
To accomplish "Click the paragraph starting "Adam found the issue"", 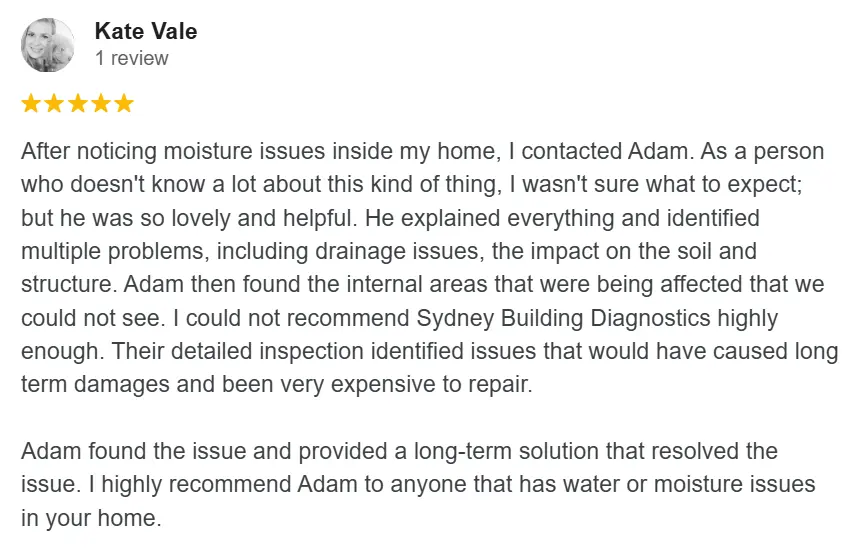I will [x=400, y=452].
